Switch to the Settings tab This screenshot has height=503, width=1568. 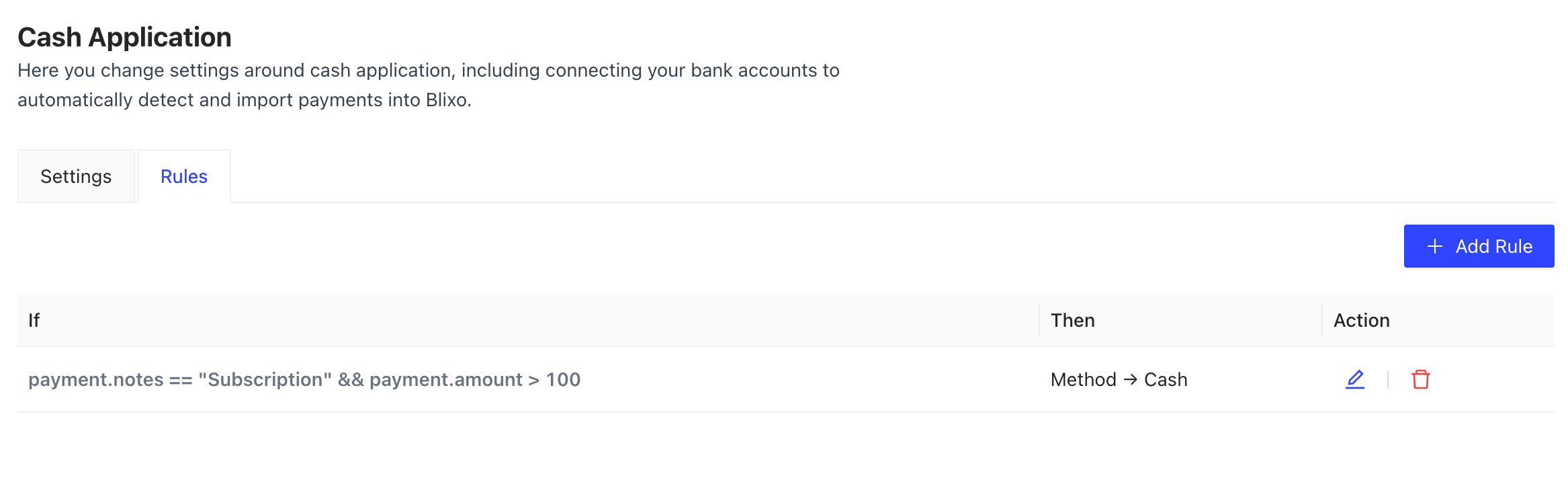[76, 176]
